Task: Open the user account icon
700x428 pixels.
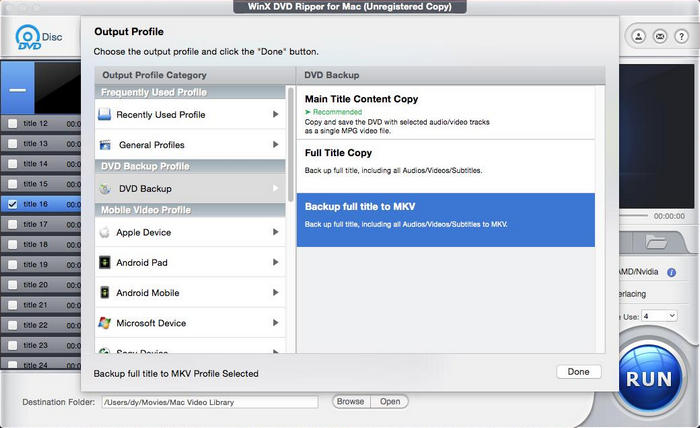Action: pyautogui.click(x=639, y=36)
